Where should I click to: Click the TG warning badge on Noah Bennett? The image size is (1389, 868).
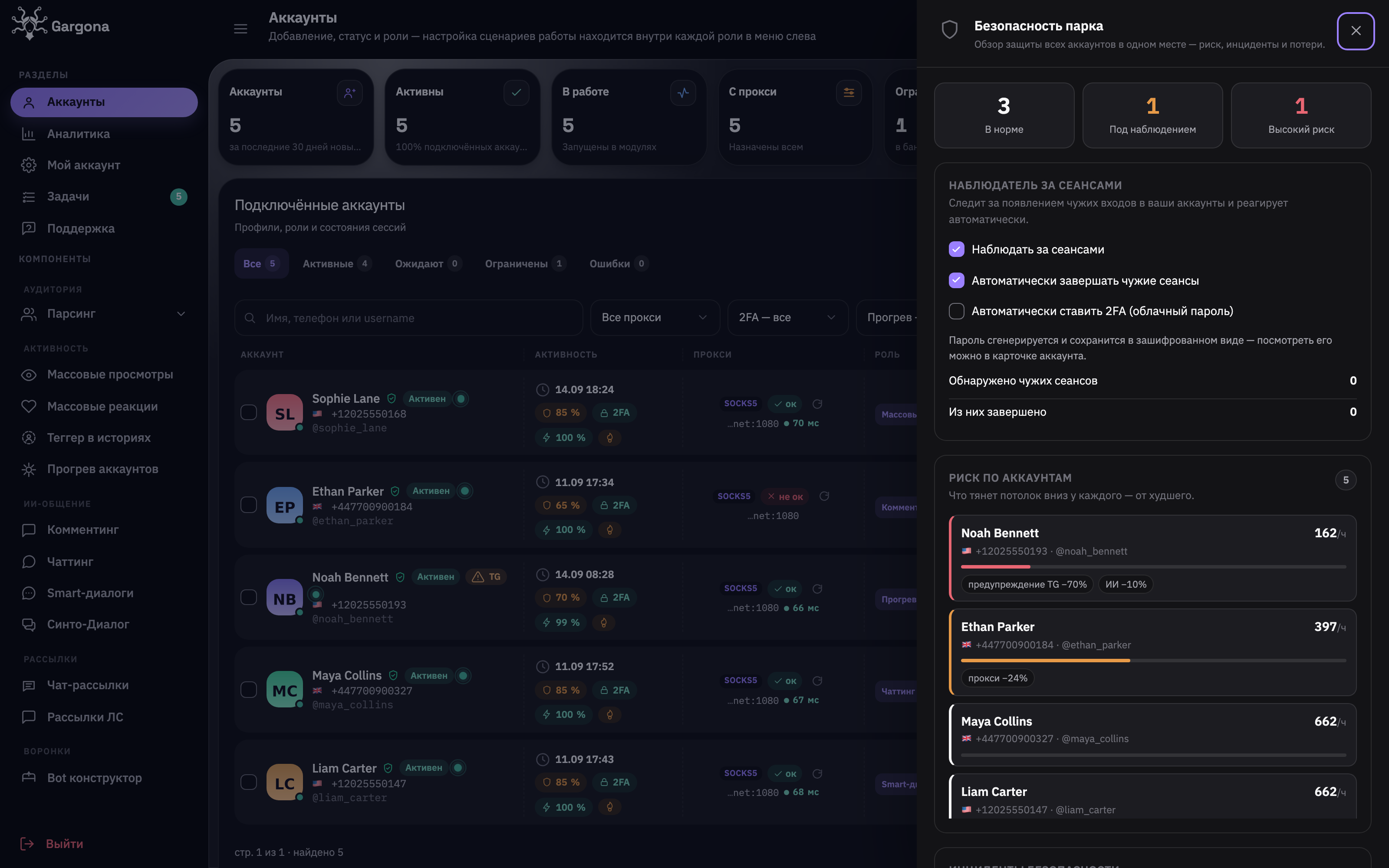(x=486, y=576)
